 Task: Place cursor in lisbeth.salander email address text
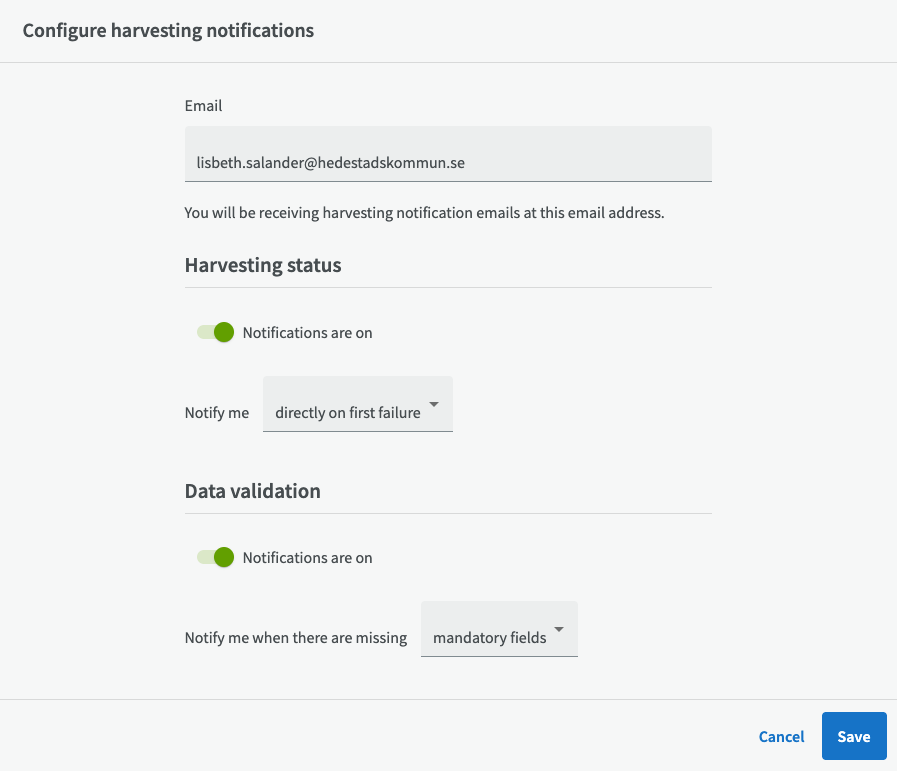331,163
